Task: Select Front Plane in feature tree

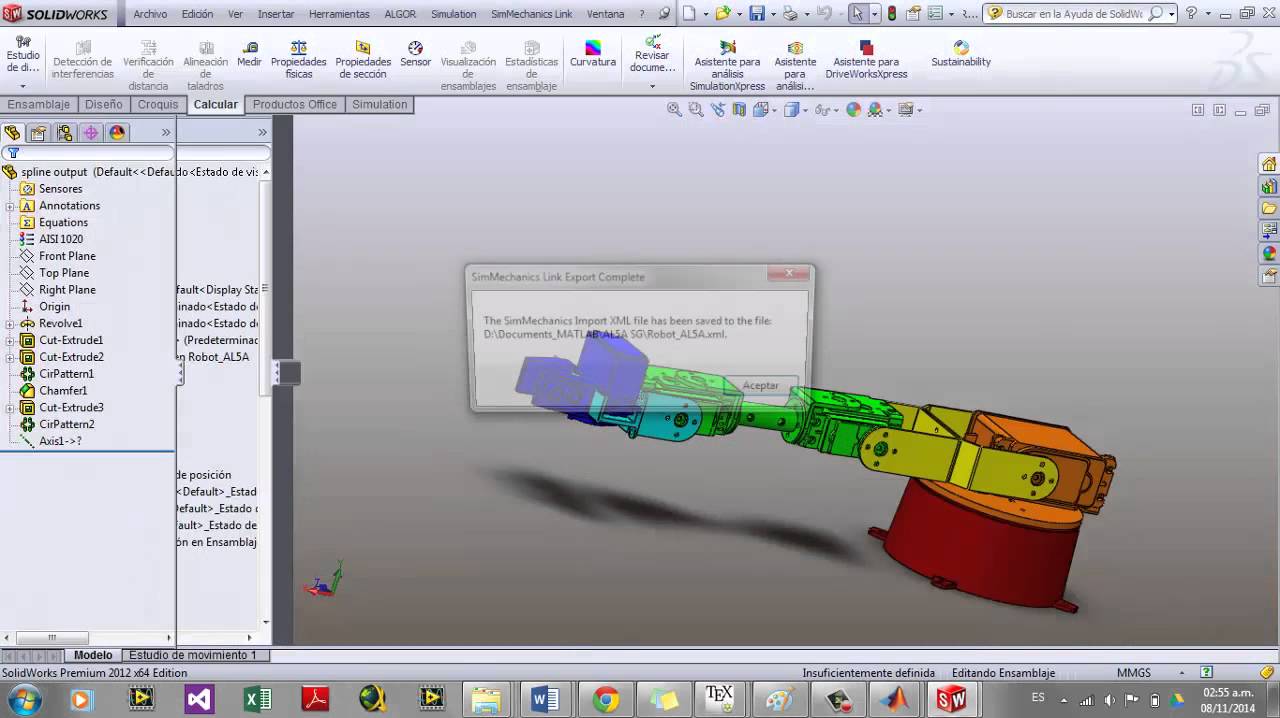Action: coord(67,256)
